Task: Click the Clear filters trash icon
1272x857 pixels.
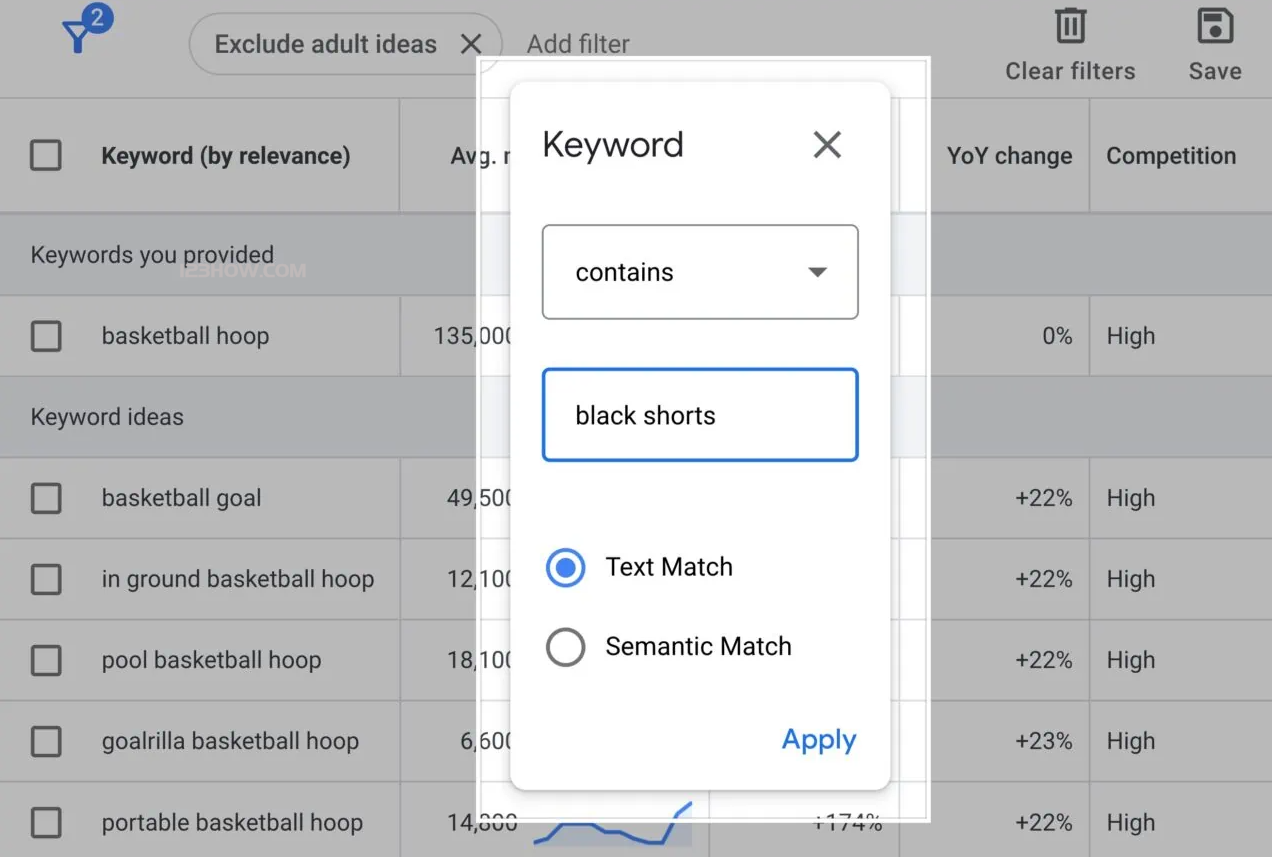Action: pos(1070,27)
